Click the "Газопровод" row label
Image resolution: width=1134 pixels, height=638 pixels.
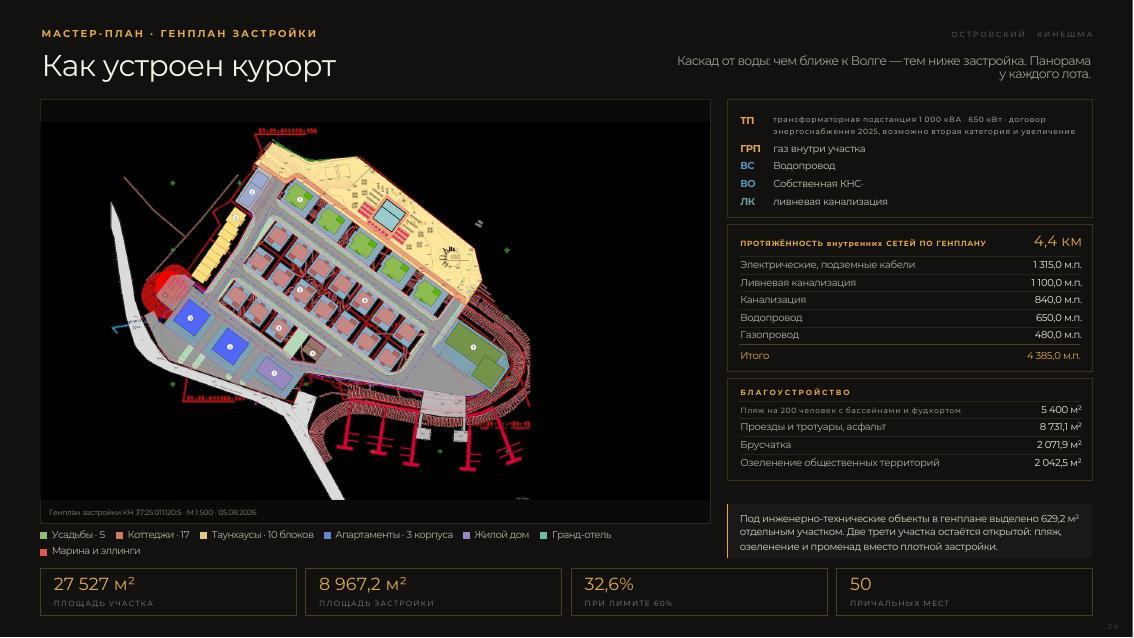pyautogui.click(x=770, y=335)
